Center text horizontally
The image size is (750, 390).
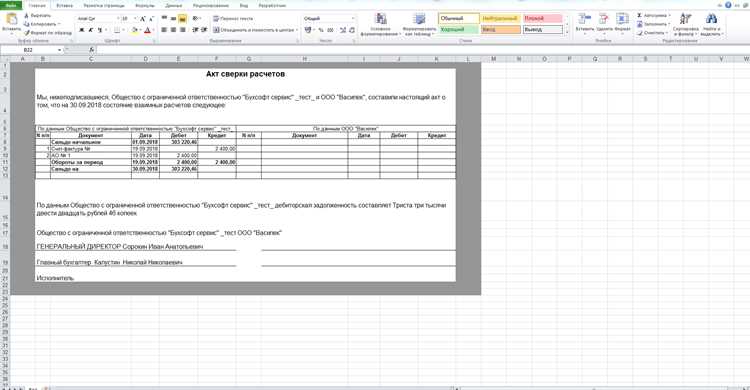pos(173,30)
